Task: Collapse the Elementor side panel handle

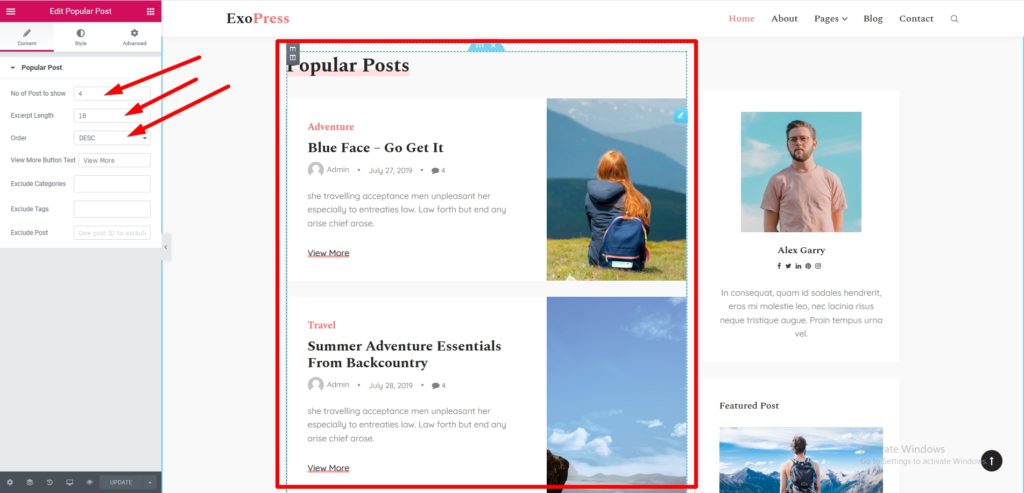Action: 166,247
